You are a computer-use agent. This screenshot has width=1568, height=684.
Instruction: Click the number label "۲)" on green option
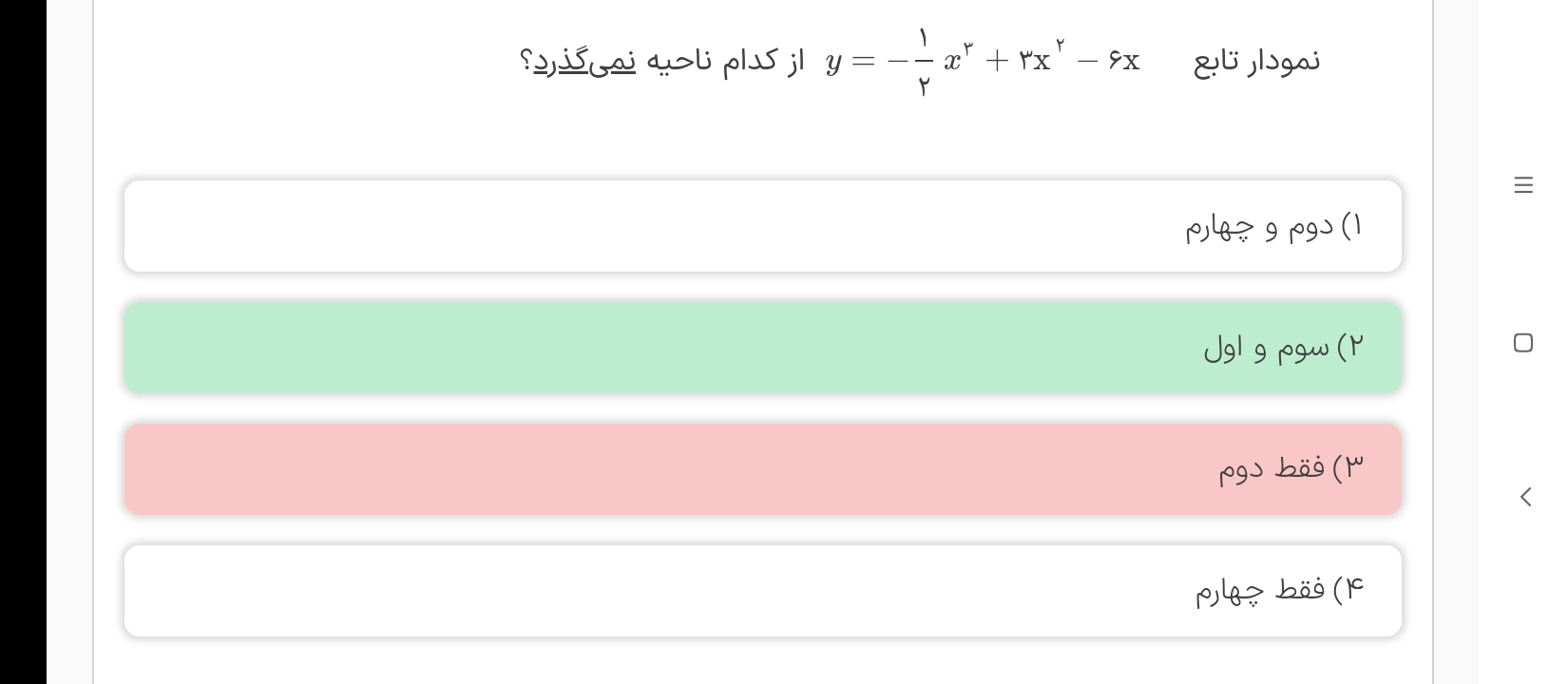click(x=1350, y=348)
